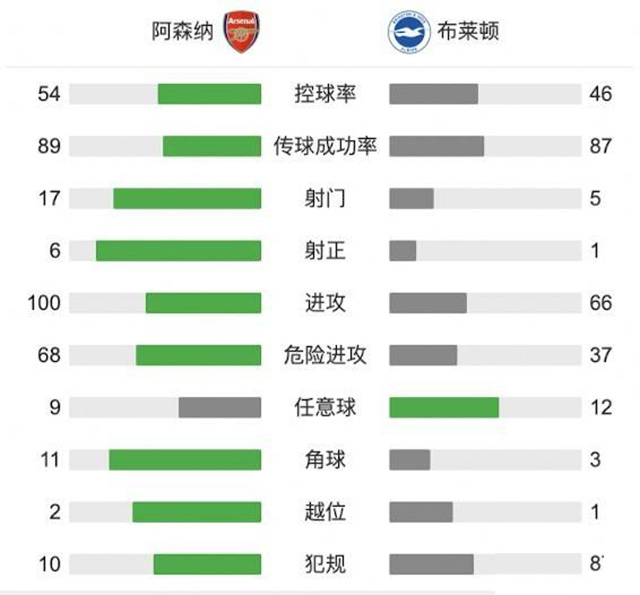Select the 犯规 stat label
This screenshot has width=640, height=595.
coord(325,564)
